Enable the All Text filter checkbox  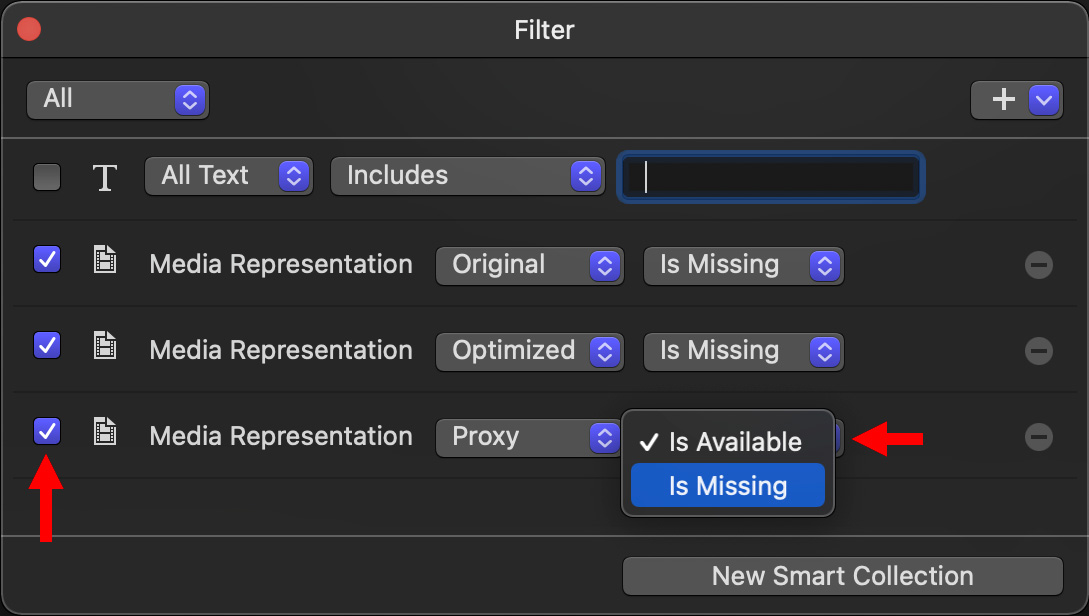(47, 176)
